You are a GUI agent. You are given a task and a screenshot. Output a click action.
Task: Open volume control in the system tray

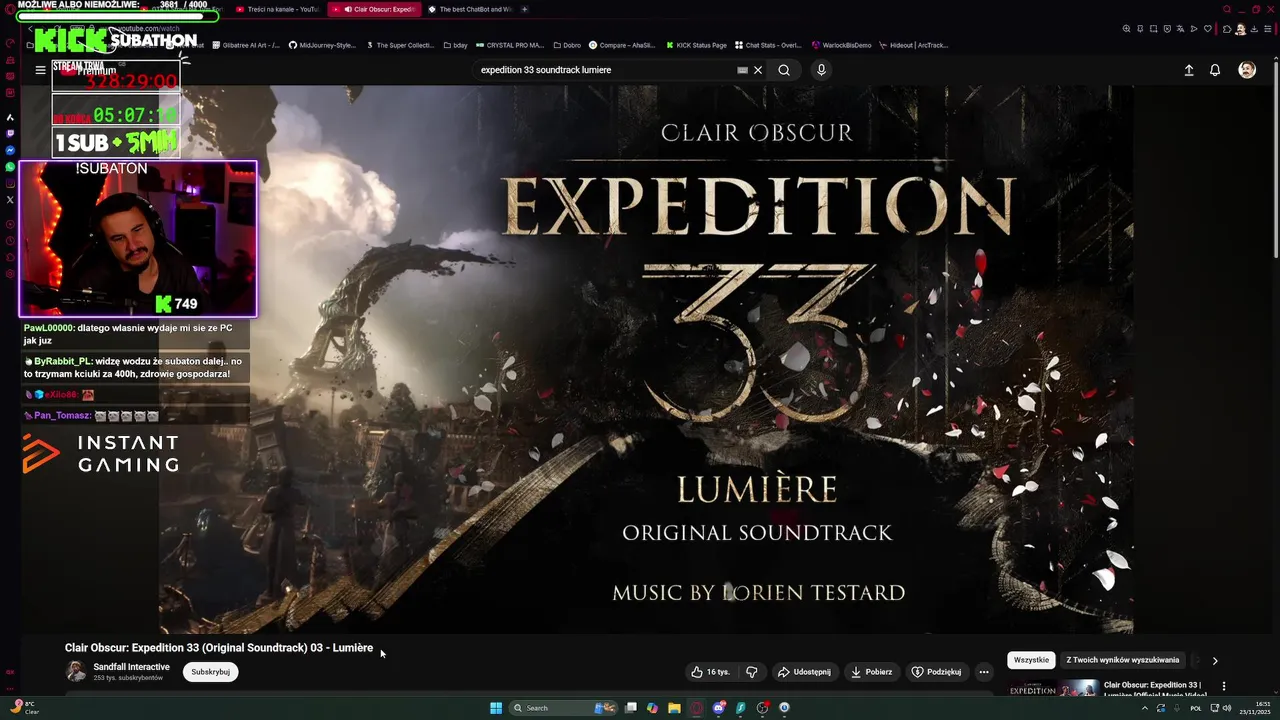(x=1228, y=708)
